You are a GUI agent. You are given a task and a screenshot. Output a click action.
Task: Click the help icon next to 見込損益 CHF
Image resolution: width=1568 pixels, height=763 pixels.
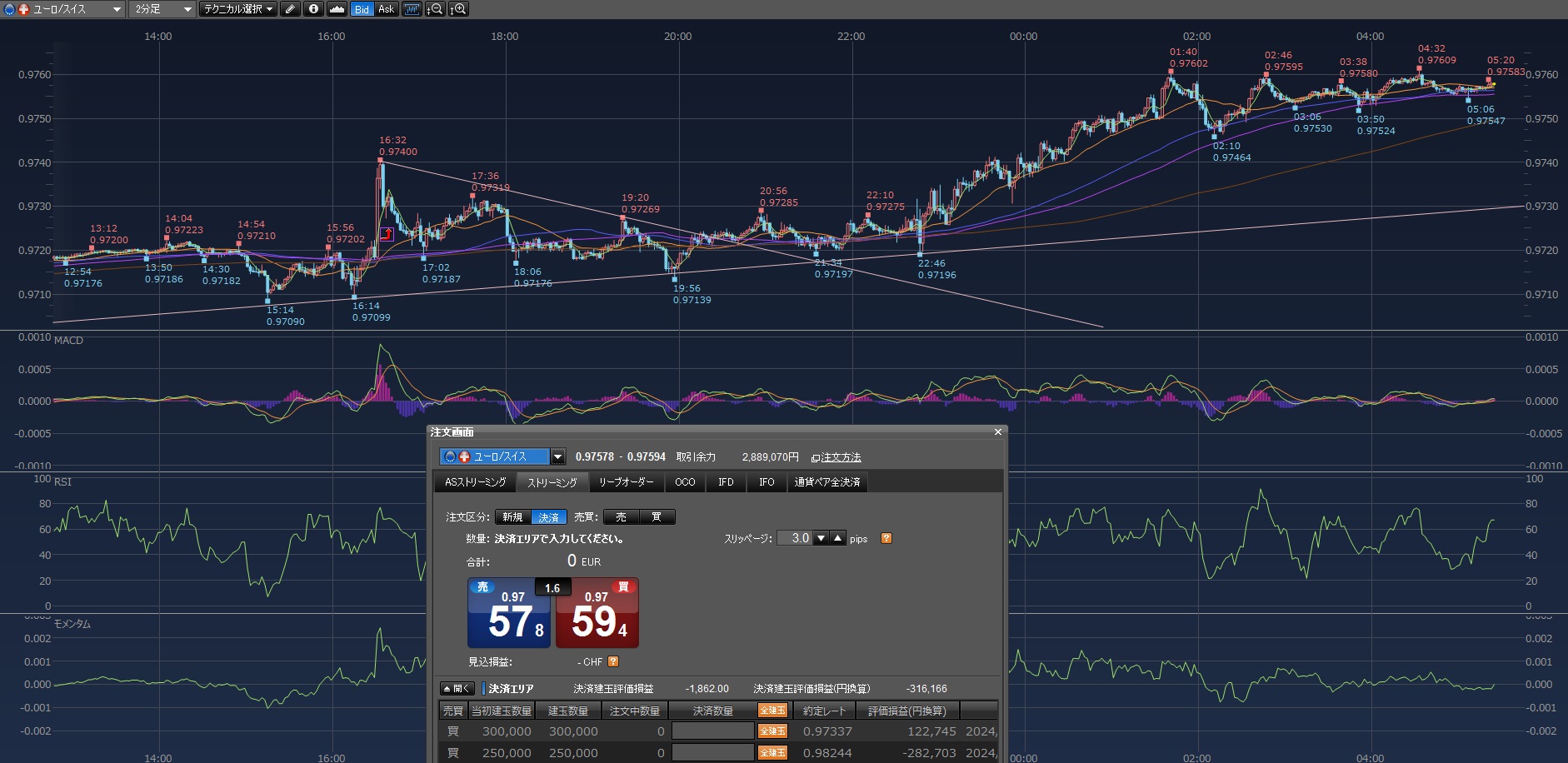(613, 661)
